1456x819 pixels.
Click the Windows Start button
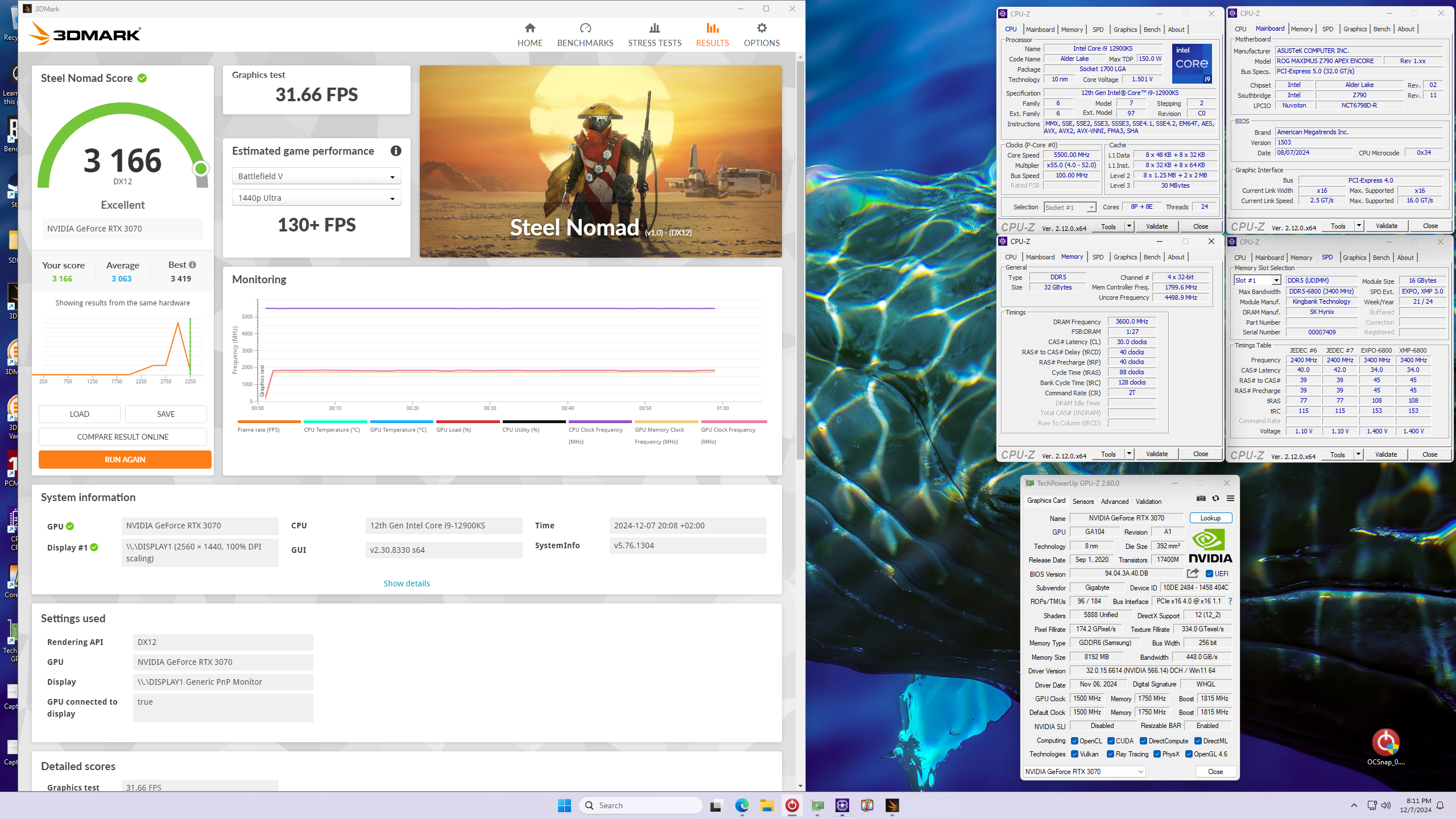564,805
